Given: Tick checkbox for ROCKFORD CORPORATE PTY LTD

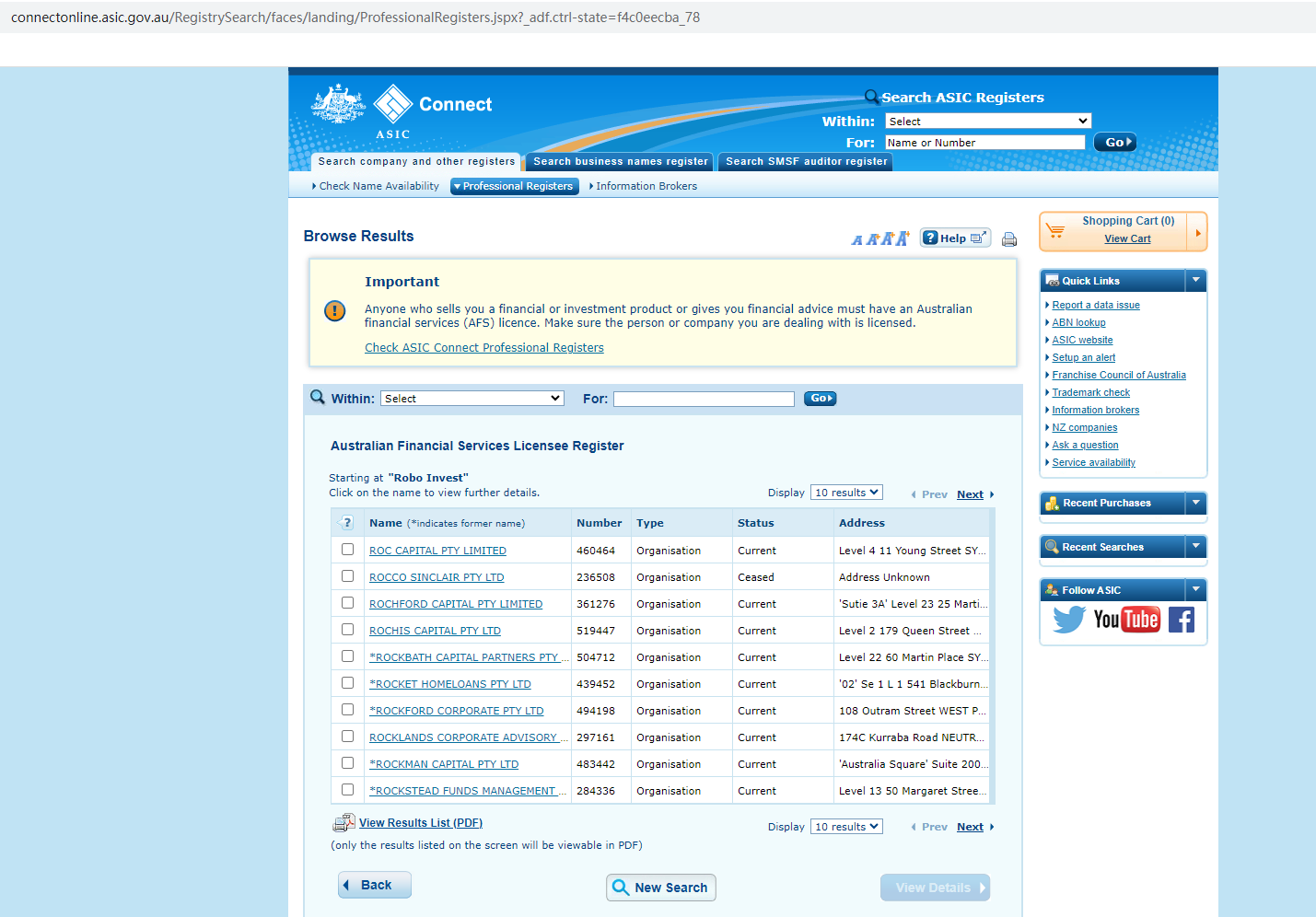Looking at the screenshot, I should coord(347,710).
